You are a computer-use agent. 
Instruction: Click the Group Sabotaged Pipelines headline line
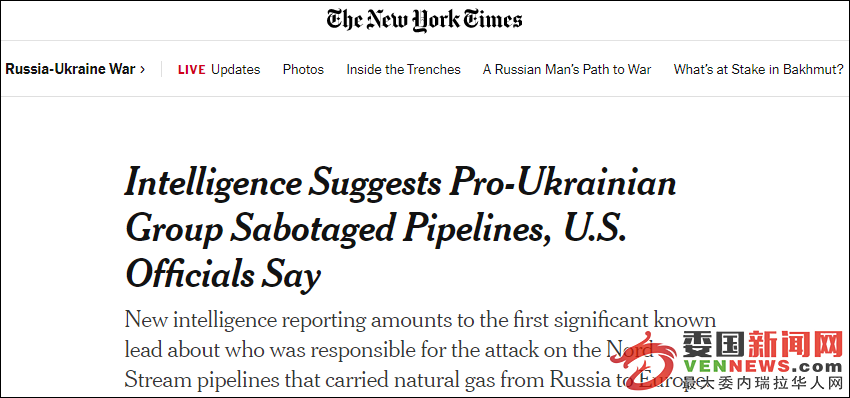coord(376,229)
